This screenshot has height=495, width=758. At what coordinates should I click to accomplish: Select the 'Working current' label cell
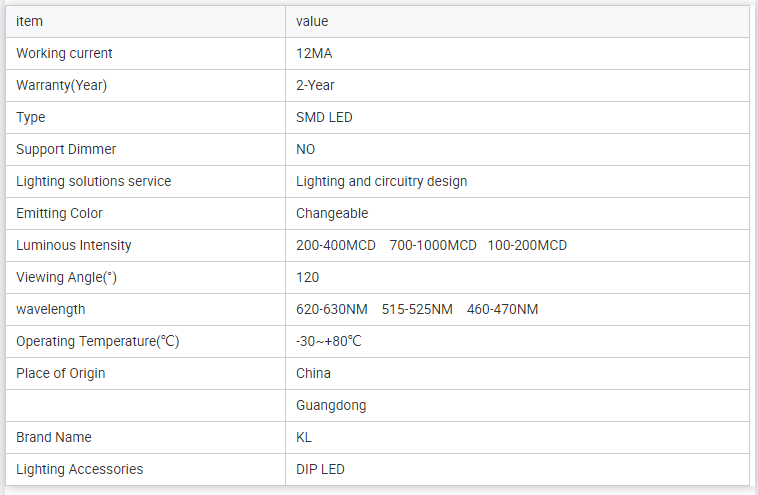point(64,53)
